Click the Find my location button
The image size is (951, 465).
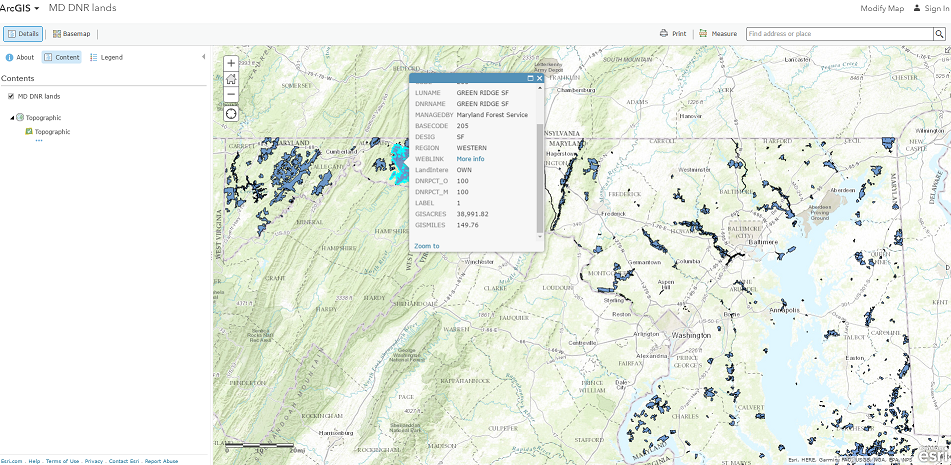coord(231,114)
